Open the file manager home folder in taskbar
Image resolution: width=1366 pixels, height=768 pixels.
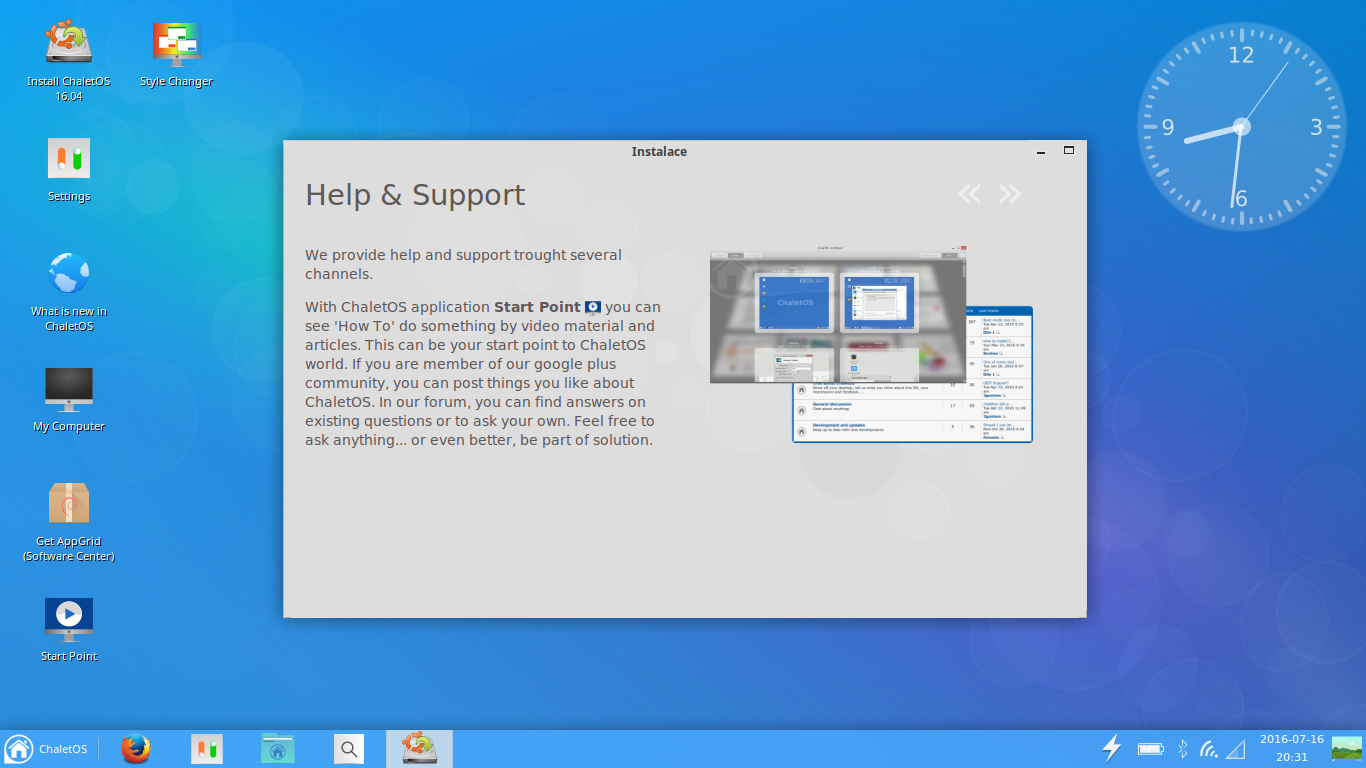278,749
